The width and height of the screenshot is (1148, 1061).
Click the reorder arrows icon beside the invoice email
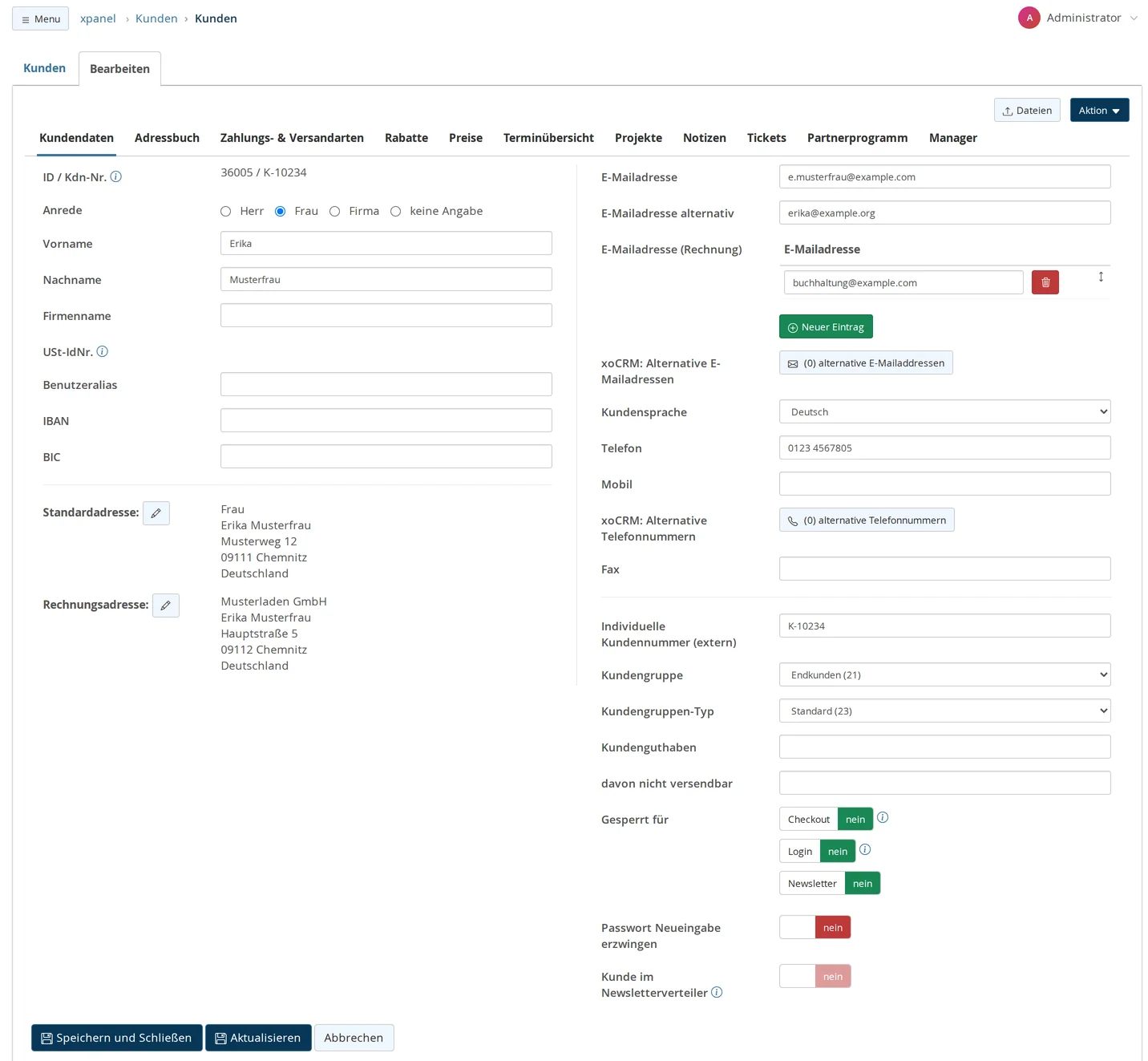tap(1101, 277)
